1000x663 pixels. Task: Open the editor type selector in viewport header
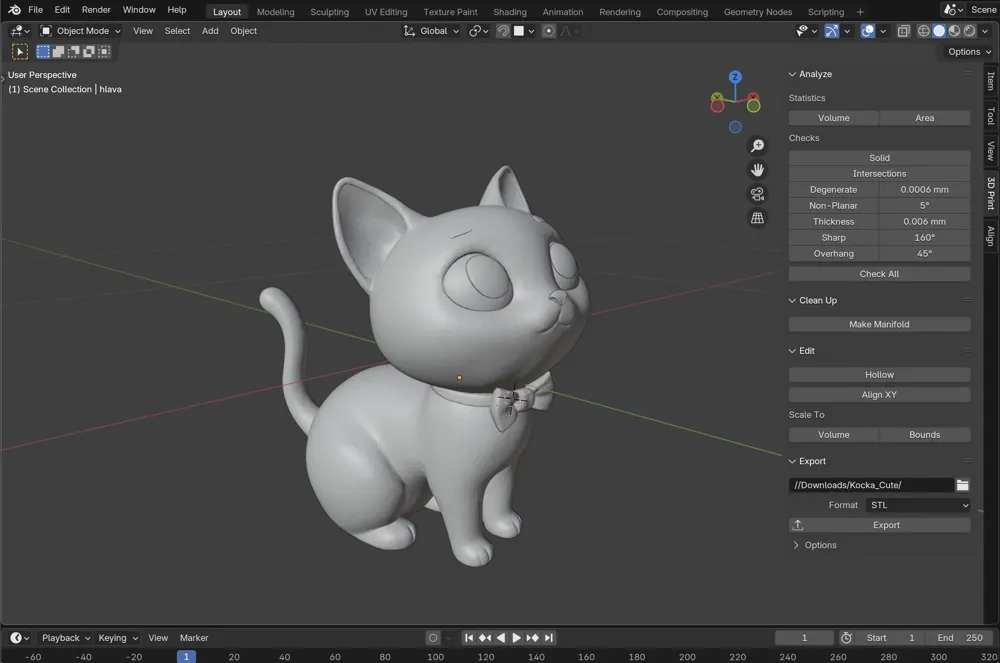pyautogui.click(x=20, y=31)
